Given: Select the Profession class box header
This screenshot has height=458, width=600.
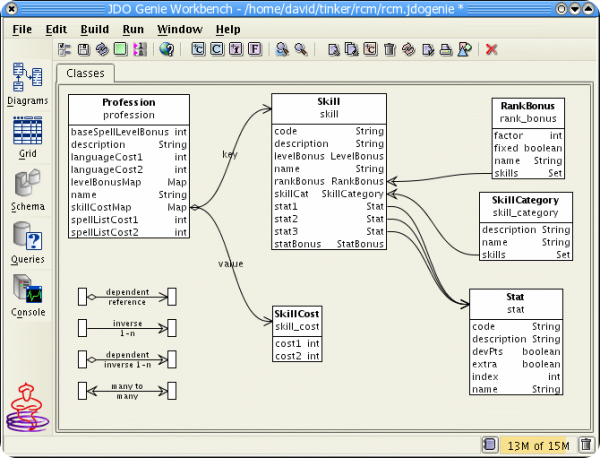Looking at the screenshot, I should coord(129,102).
